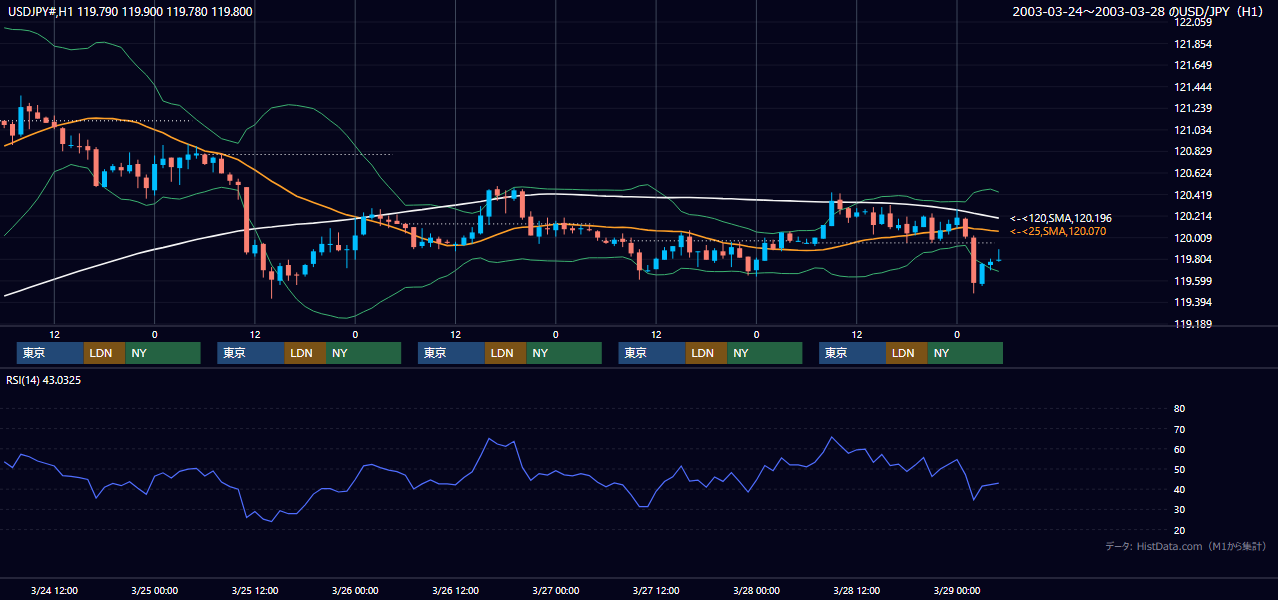Click the 3/27 00:00 time label
Screen dimensions: 1278x600
point(555,590)
